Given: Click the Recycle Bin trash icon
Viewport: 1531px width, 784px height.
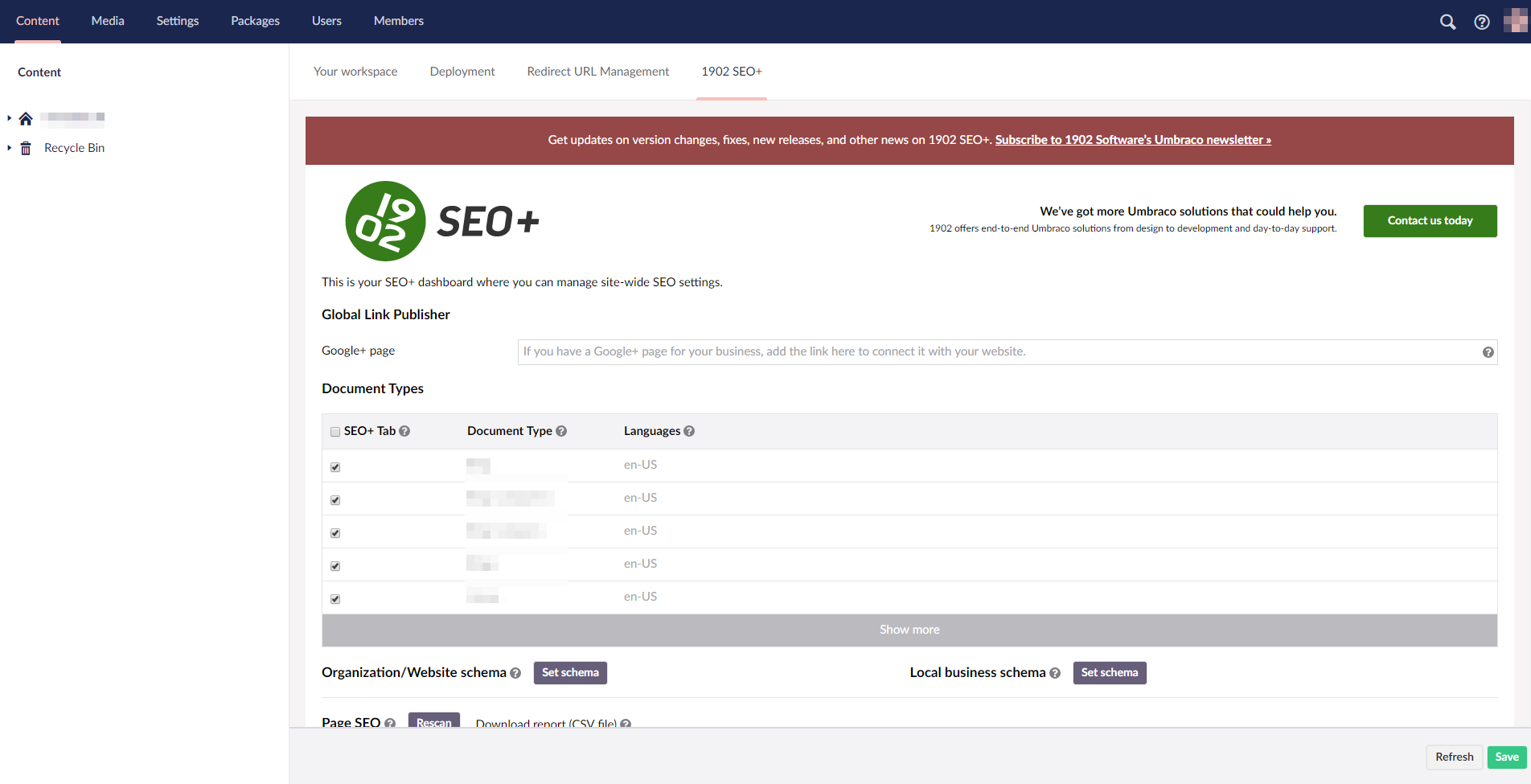Looking at the screenshot, I should coord(26,148).
